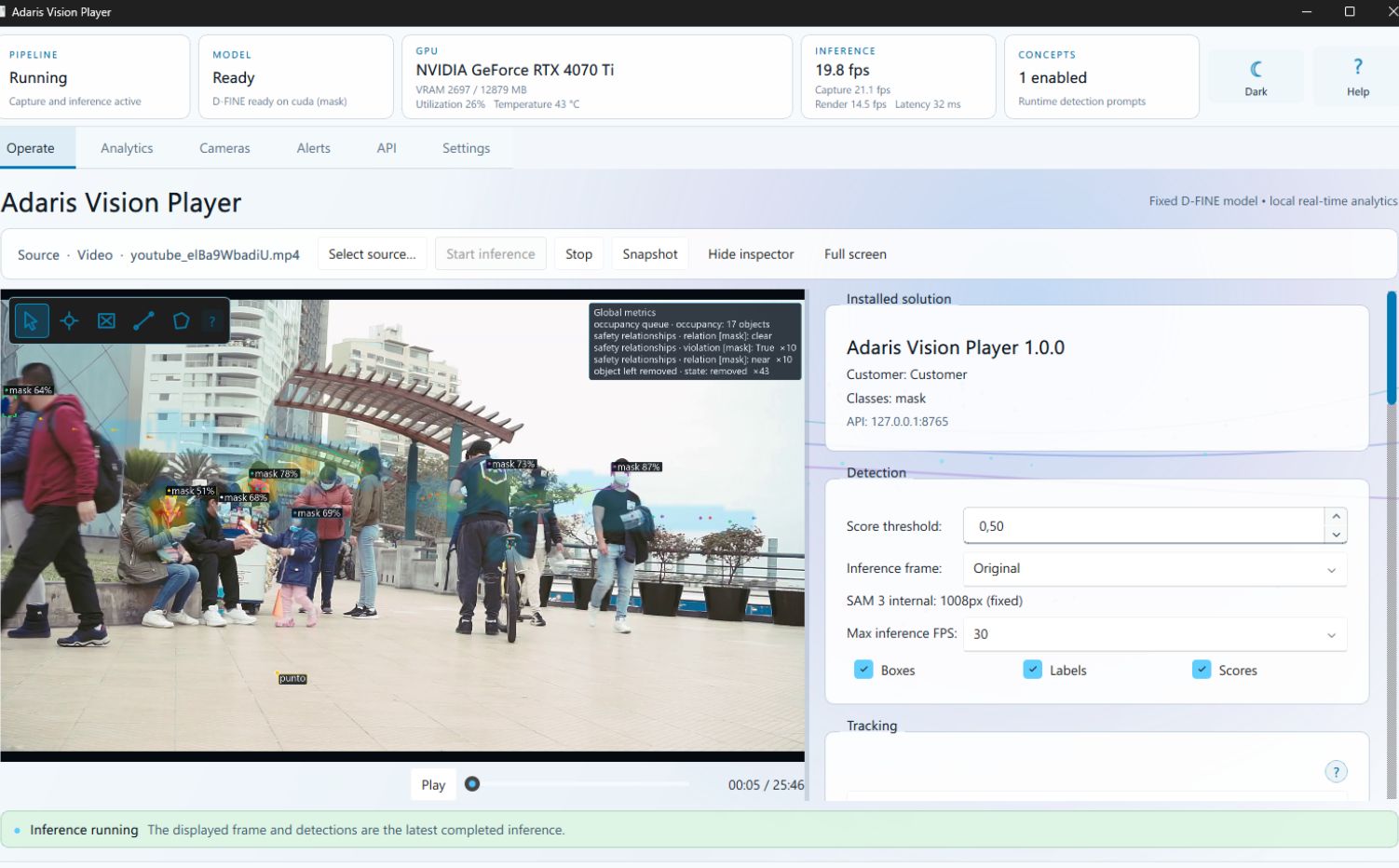Image resolution: width=1399 pixels, height=868 pixels.
Task: Open the Settings tab
Action: (466, 148)
